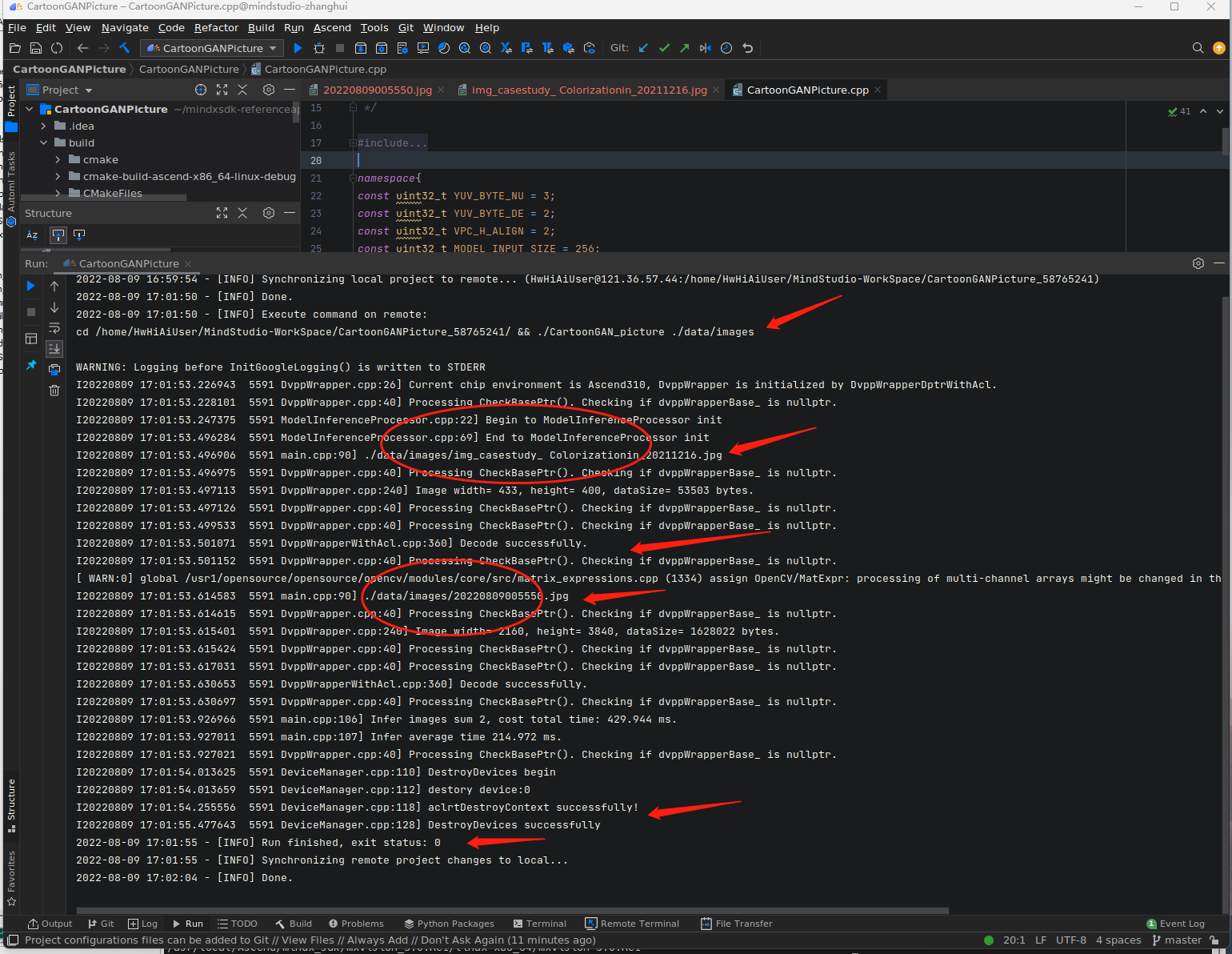Run CartoonGANPicture from the main toolbar
The height and width of the screenshot is (954, 1232).
[x=298, y=48]
